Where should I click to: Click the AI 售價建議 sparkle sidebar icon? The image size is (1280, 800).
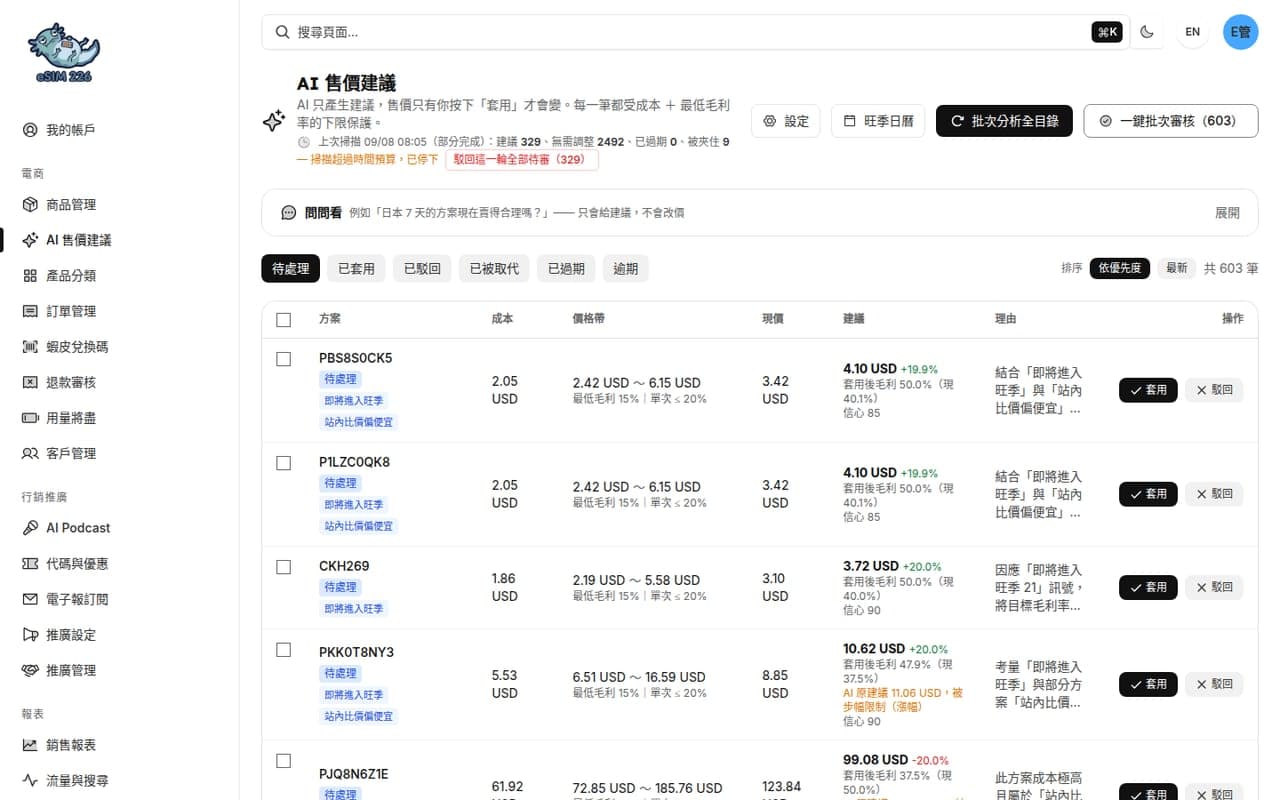30,240
